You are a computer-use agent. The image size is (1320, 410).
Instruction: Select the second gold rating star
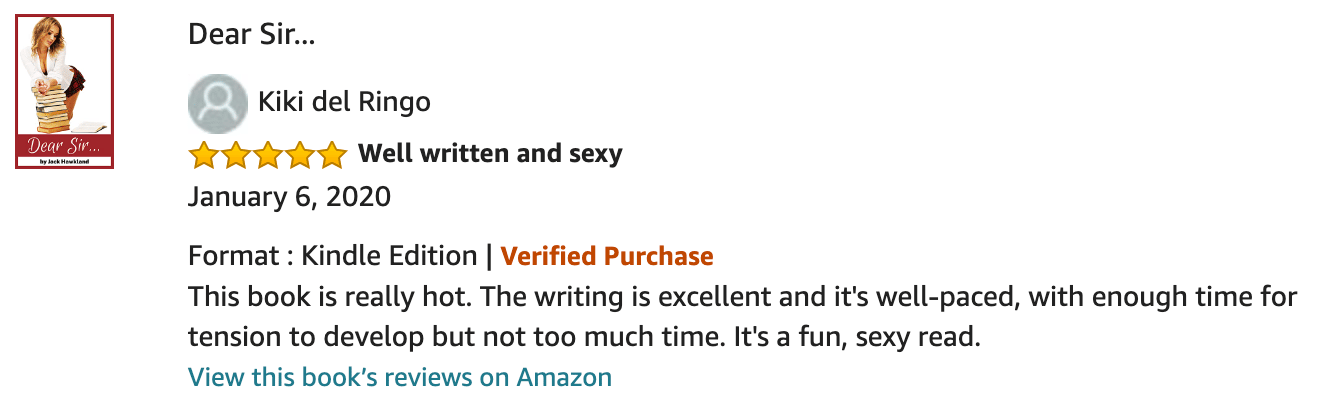236,155
